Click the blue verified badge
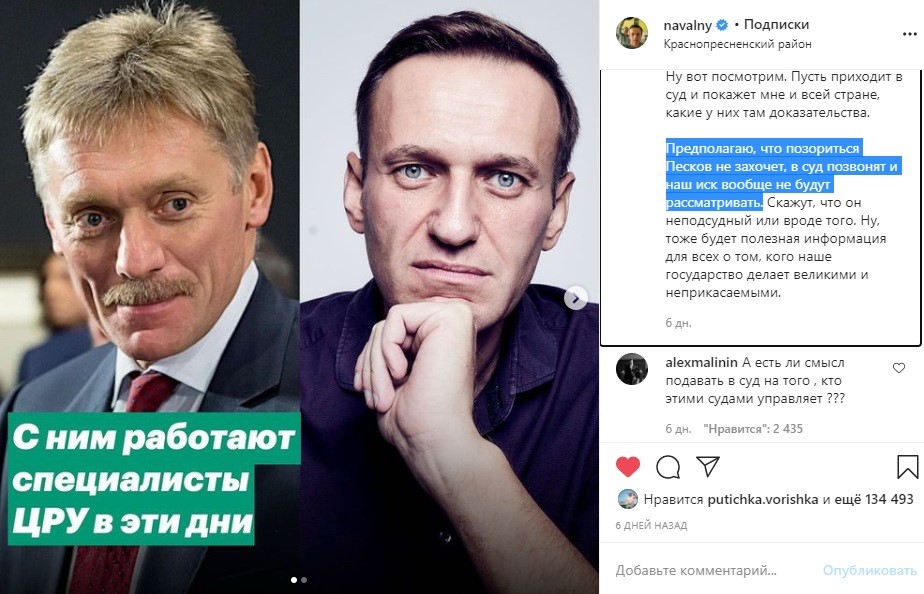The width and height of the screenshot is (924, 594). pos(722,25)
